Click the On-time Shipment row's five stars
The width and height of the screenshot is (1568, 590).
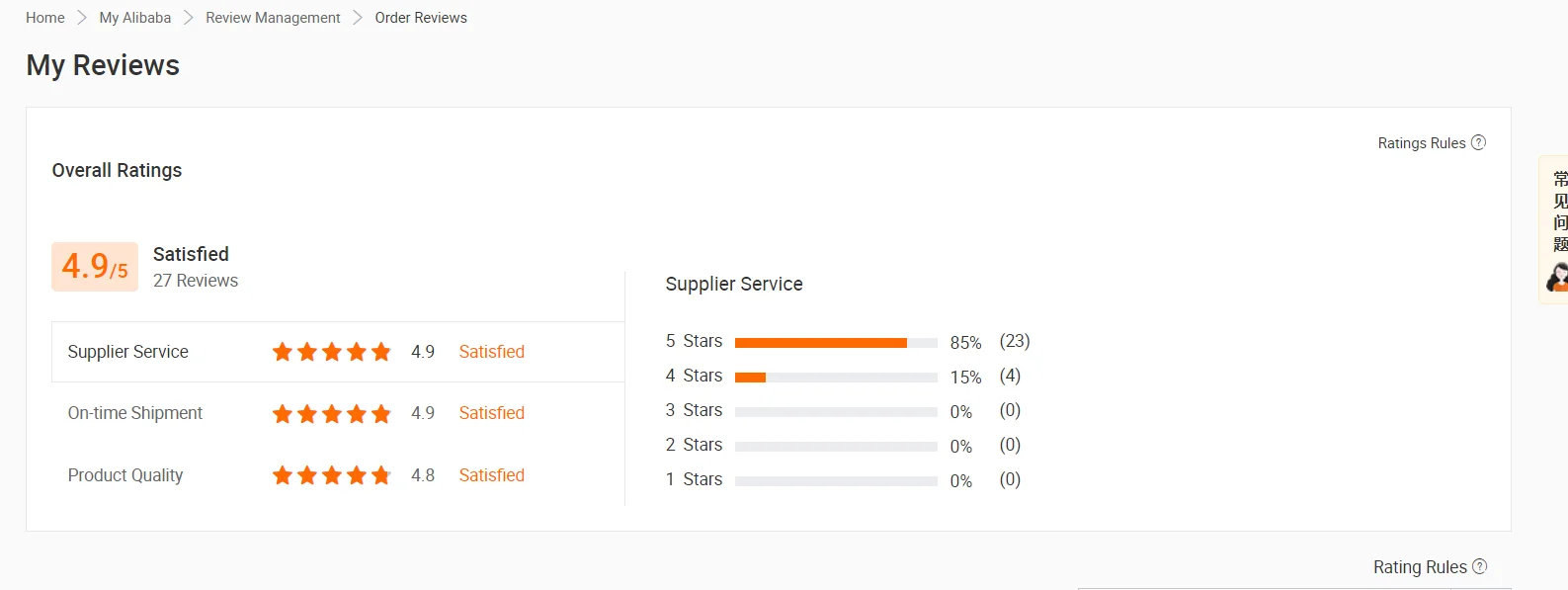coord(332,413)
